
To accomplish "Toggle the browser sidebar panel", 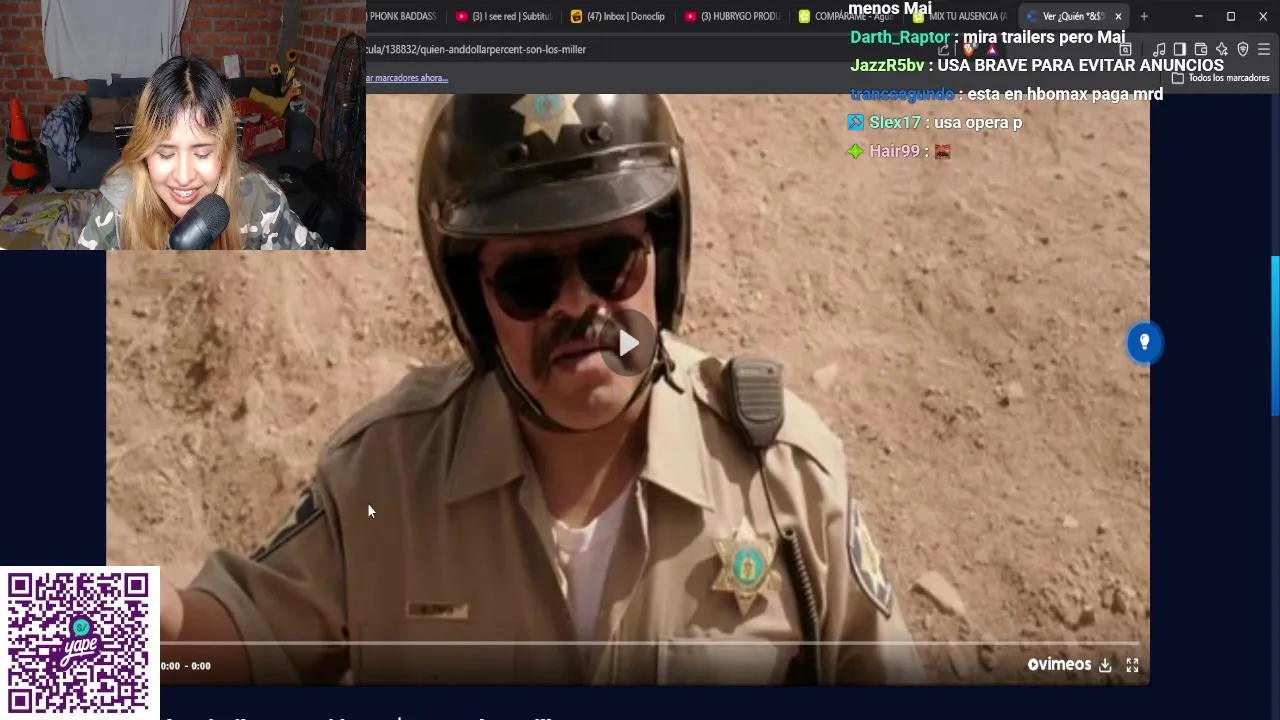I will [x=1180, y=49].
